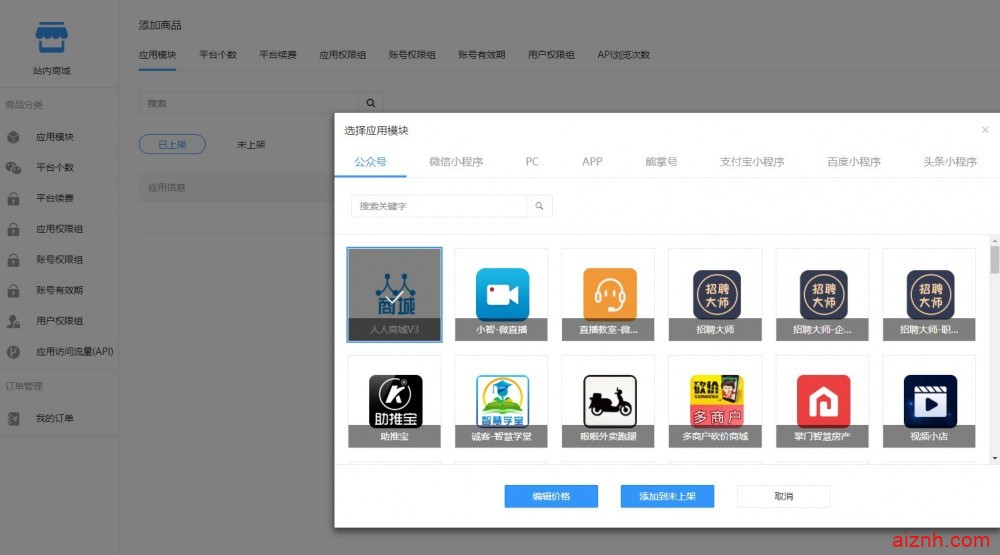Open 我的订单 in the sidebar

55,418
